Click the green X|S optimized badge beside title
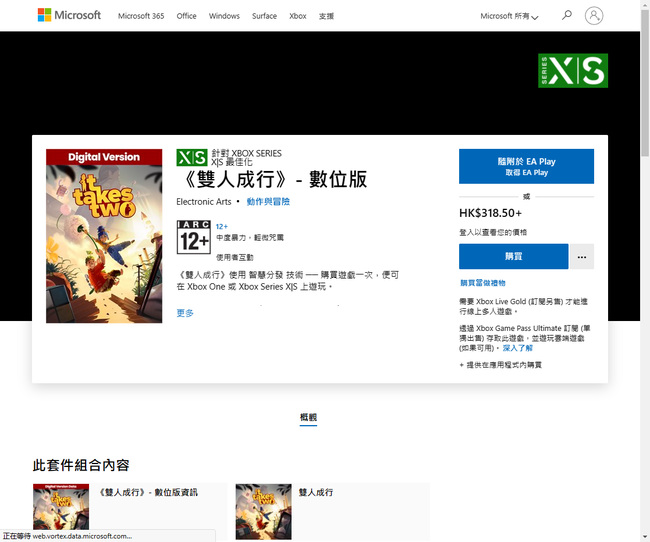Screen dimensions: 650x542 tap(192, 158)
